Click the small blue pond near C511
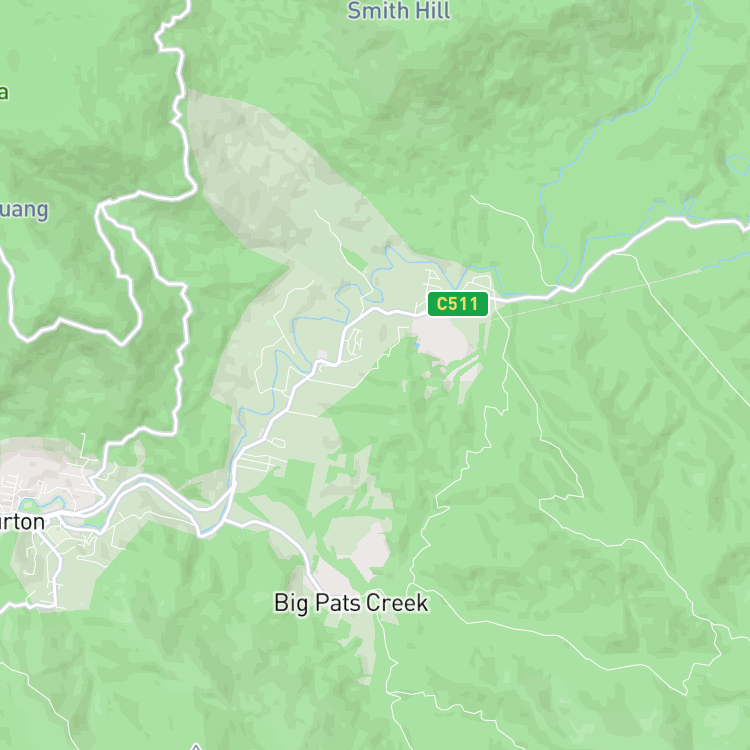The image size is (750, 750). pos(417,345)
